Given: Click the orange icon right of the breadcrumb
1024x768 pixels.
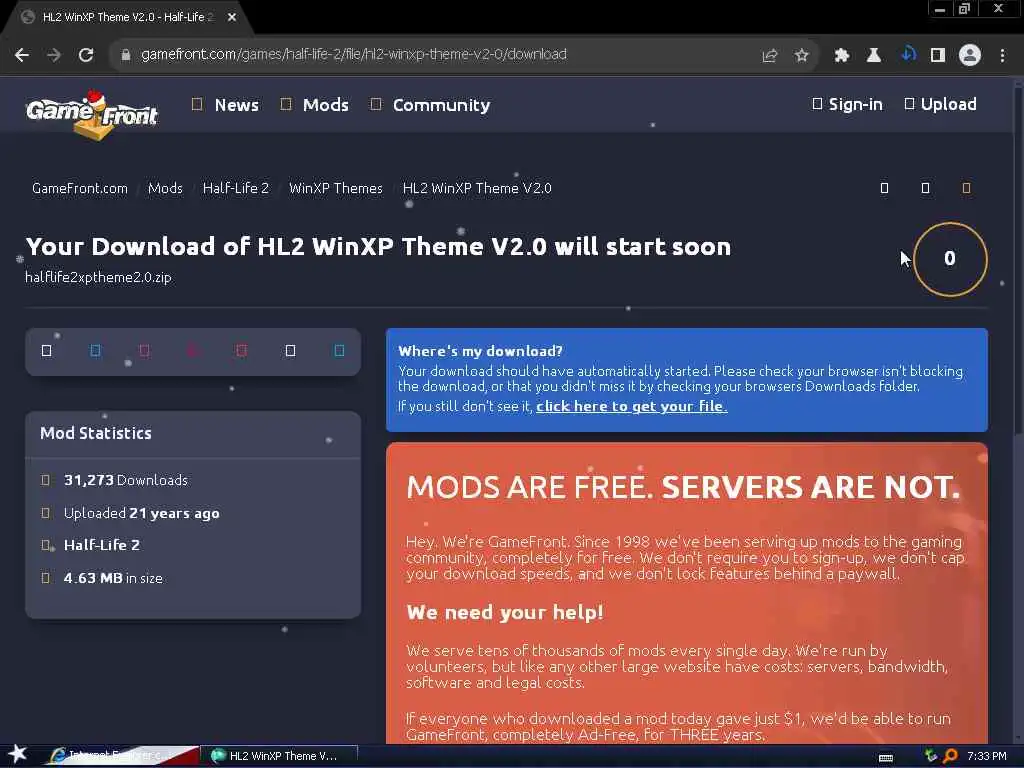Looking at the screenshot, I should [967, 188].
